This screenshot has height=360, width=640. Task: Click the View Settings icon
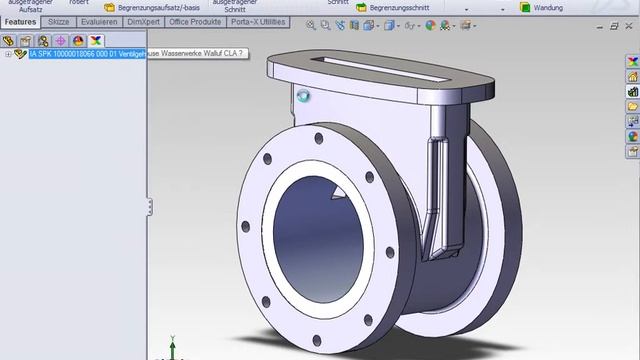pos(465,26)
